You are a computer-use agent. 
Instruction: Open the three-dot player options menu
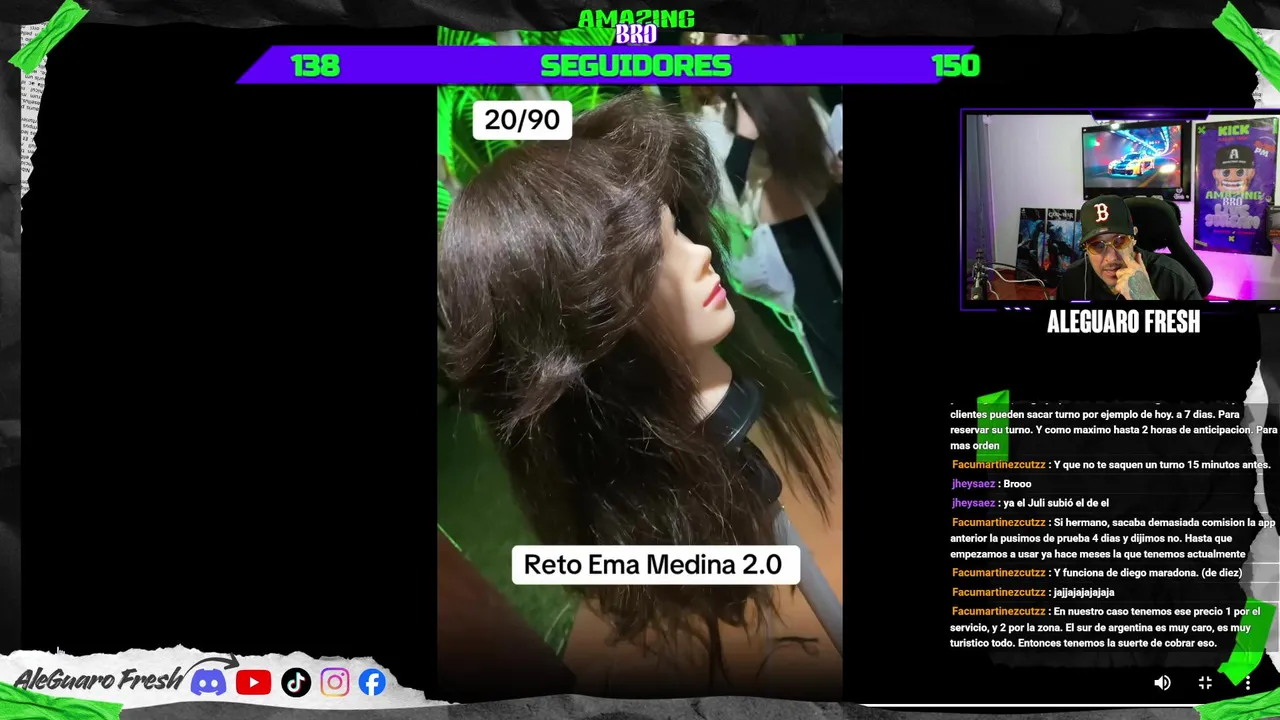click(1247, 683)
